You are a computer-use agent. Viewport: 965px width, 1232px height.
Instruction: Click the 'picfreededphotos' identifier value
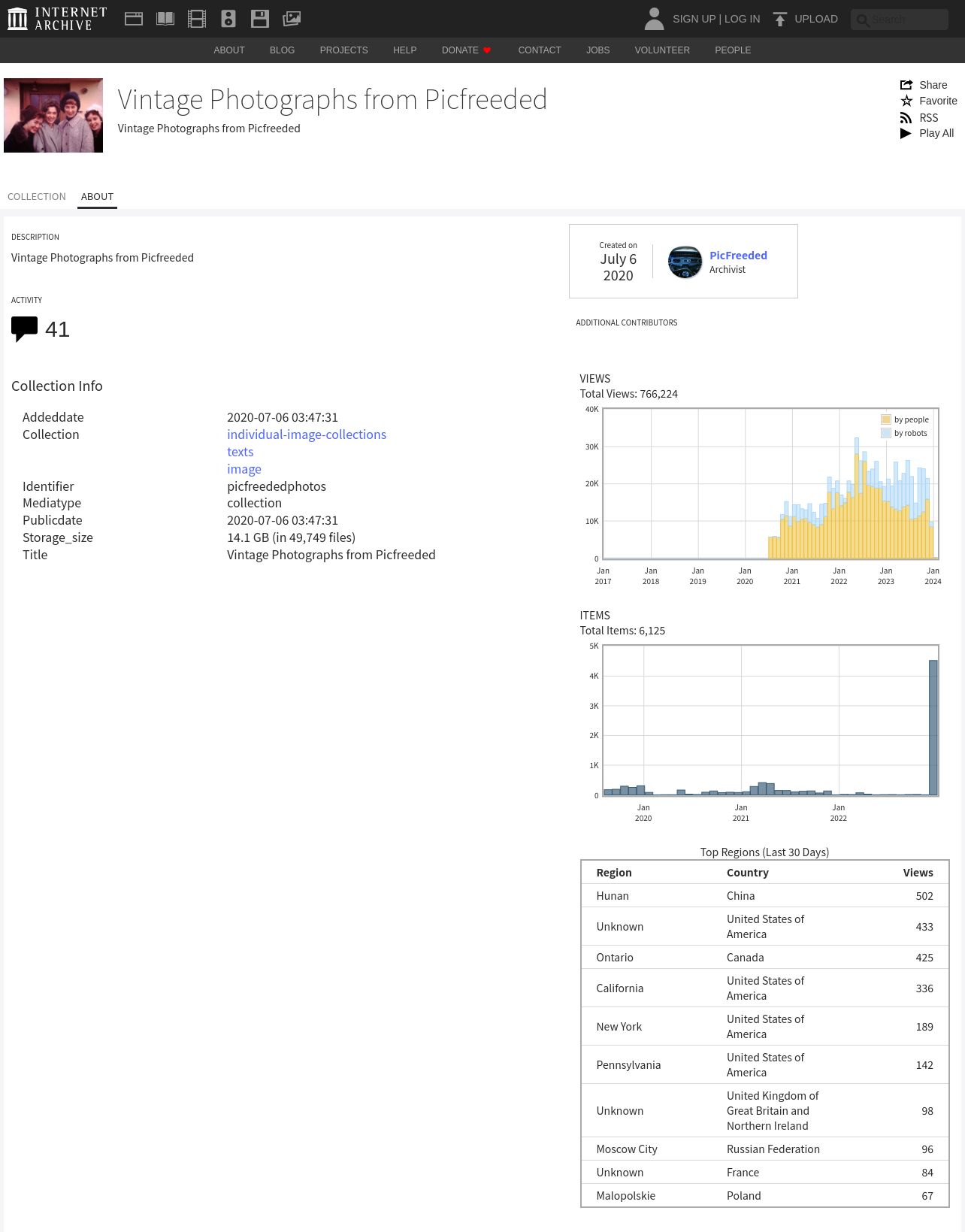tap(277, 486)
